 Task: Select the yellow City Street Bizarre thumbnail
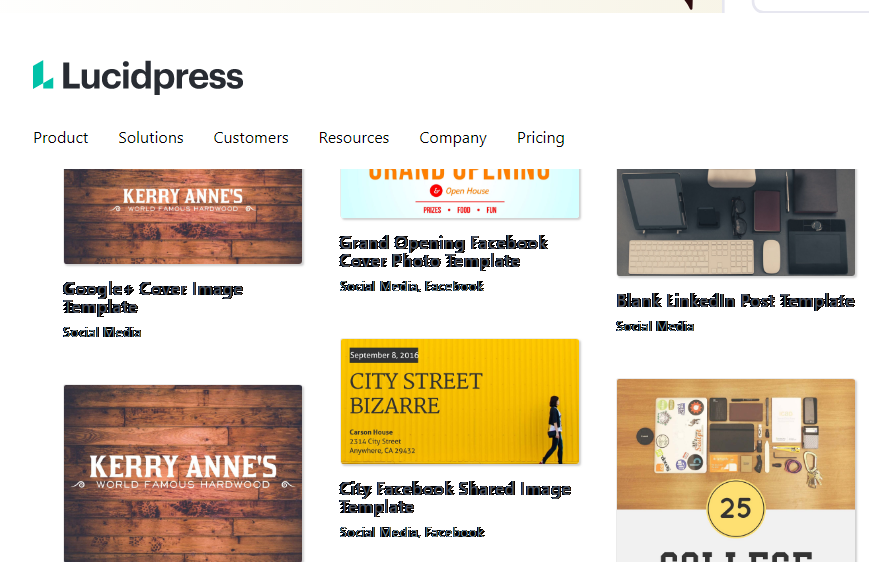[460, 401]
